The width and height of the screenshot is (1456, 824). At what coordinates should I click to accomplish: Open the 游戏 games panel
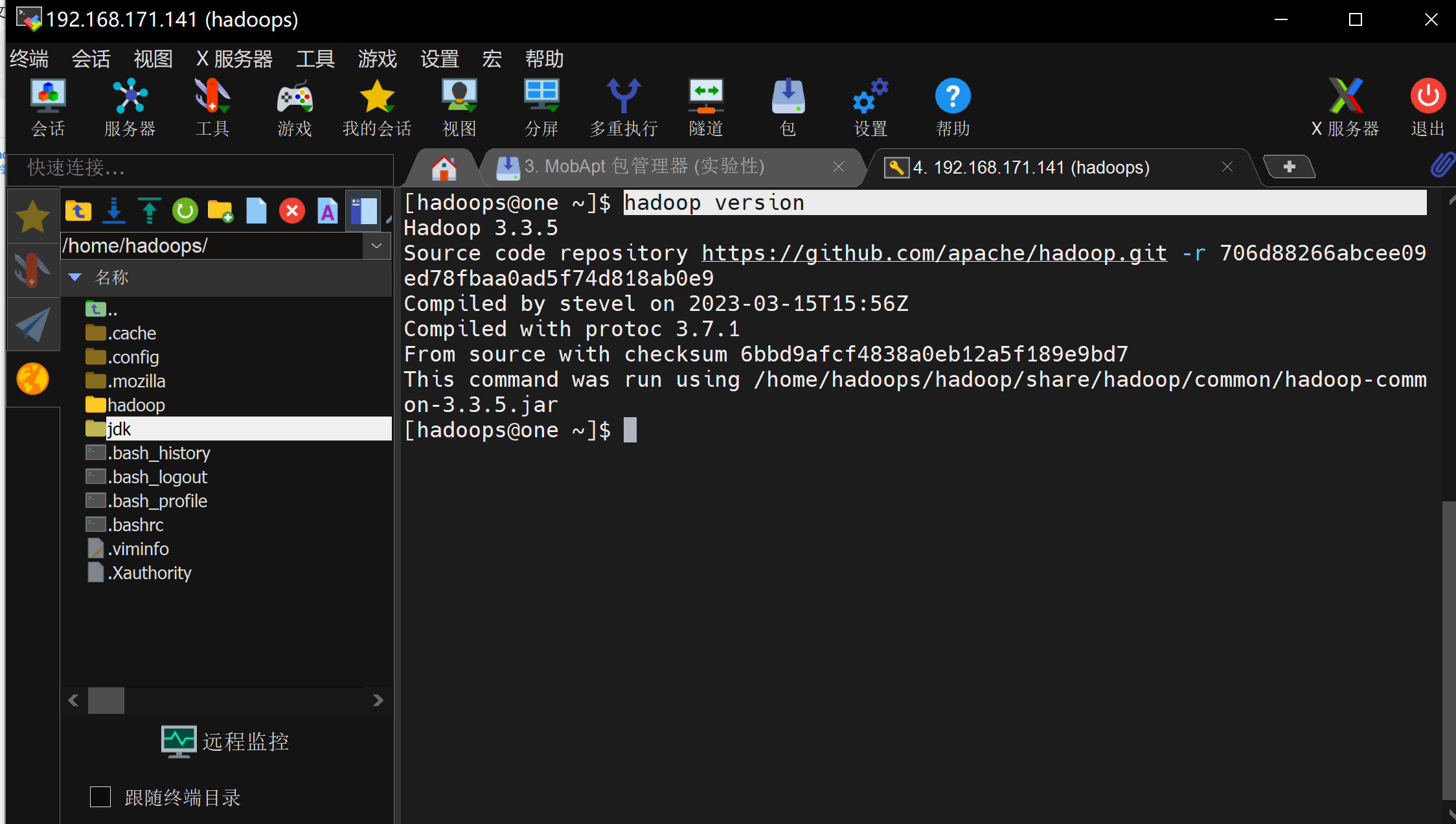[295, 107]
